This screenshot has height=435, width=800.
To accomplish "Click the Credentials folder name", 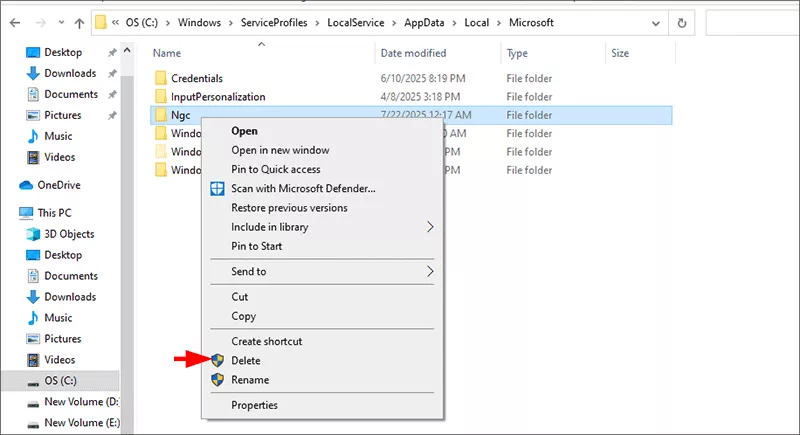I will (x=197, y=78).
